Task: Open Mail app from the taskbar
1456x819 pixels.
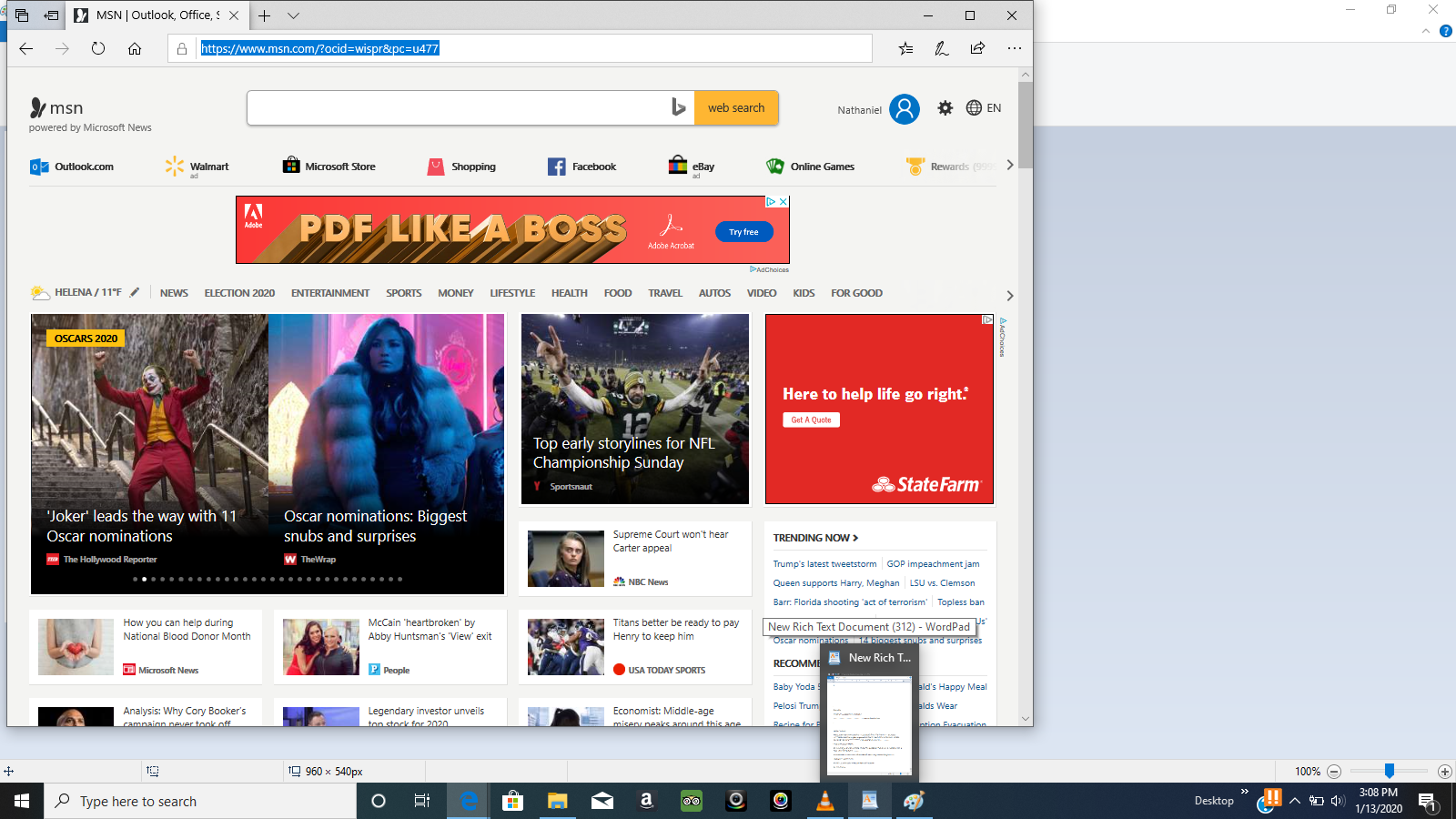Action: pos(602,801)
